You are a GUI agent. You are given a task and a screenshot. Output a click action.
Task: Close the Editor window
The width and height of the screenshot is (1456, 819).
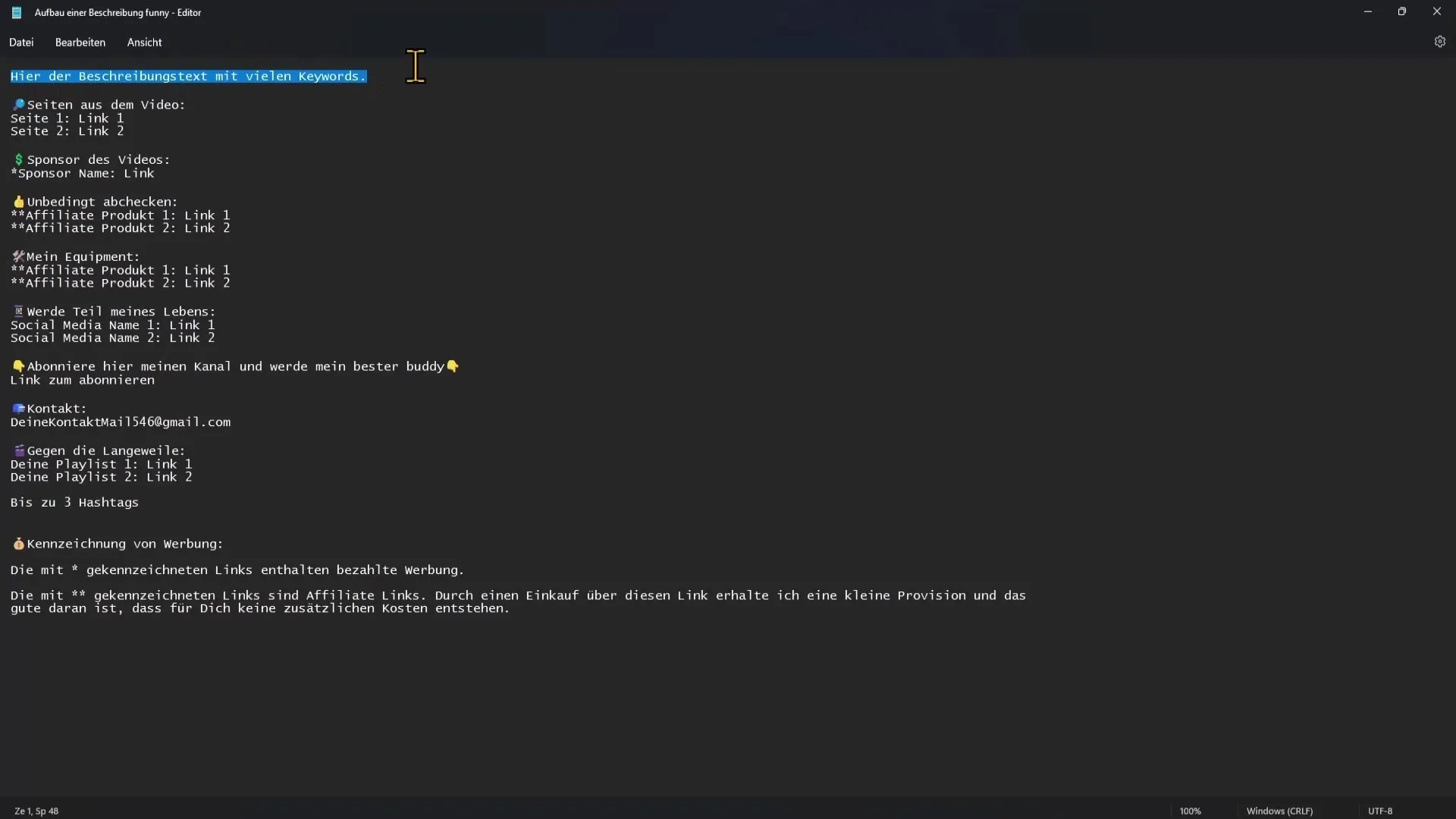pyautogui.click(x=1437, y=11)
